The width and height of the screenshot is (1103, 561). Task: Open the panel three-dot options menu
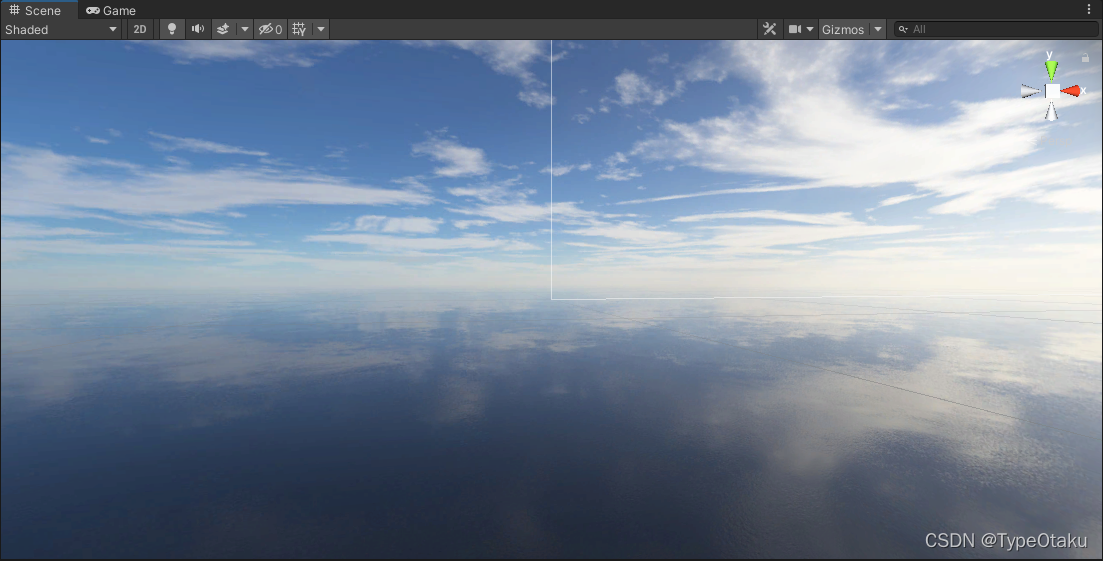pos(1089,9)
